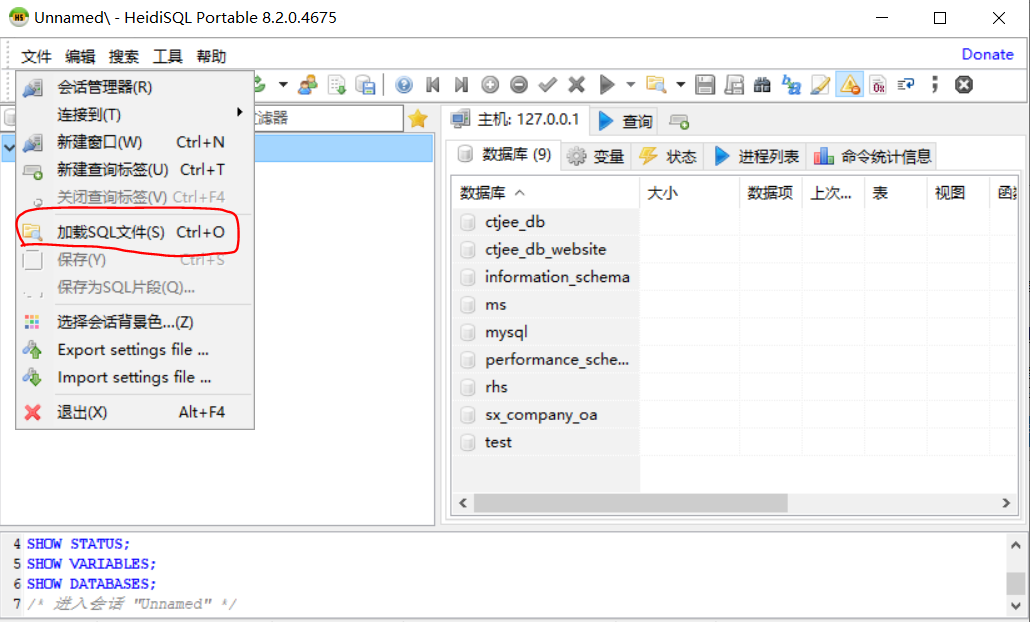
Task: Open the user manager toolbar icon
Action: (x=307, y=85)
